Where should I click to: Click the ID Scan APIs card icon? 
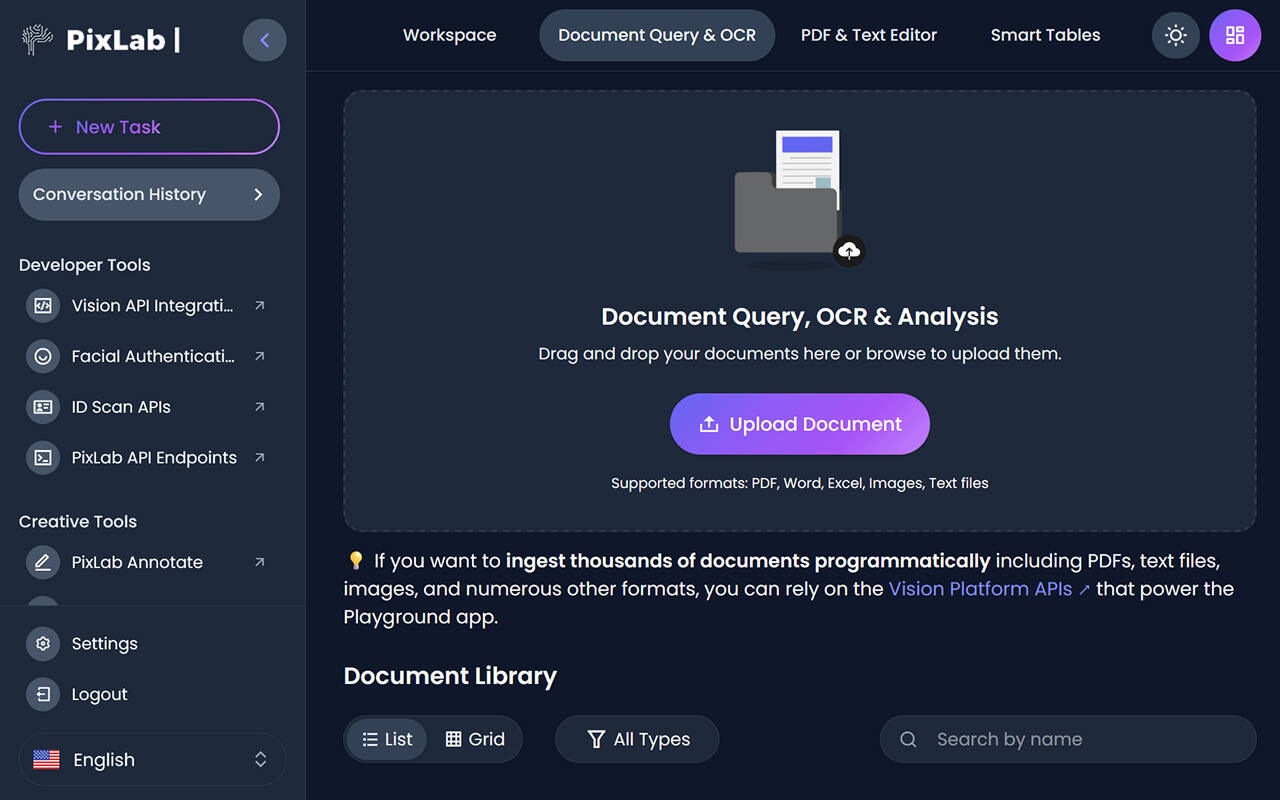click(x=43, y=407)
